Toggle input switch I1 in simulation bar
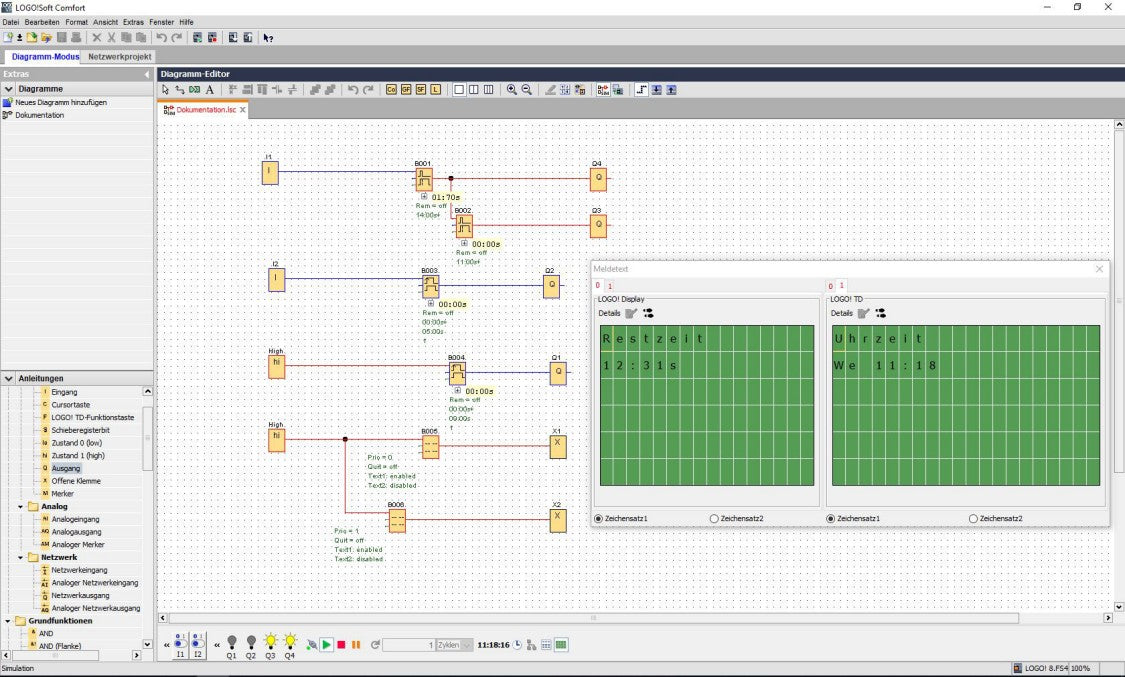Screen dimensions: 1125x677 click(180, 645)
